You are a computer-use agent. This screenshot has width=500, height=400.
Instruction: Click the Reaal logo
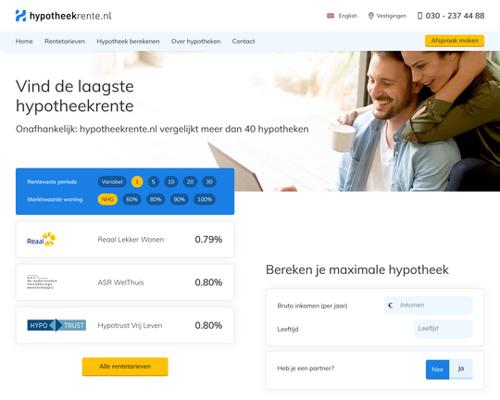(x=42, y=239)
